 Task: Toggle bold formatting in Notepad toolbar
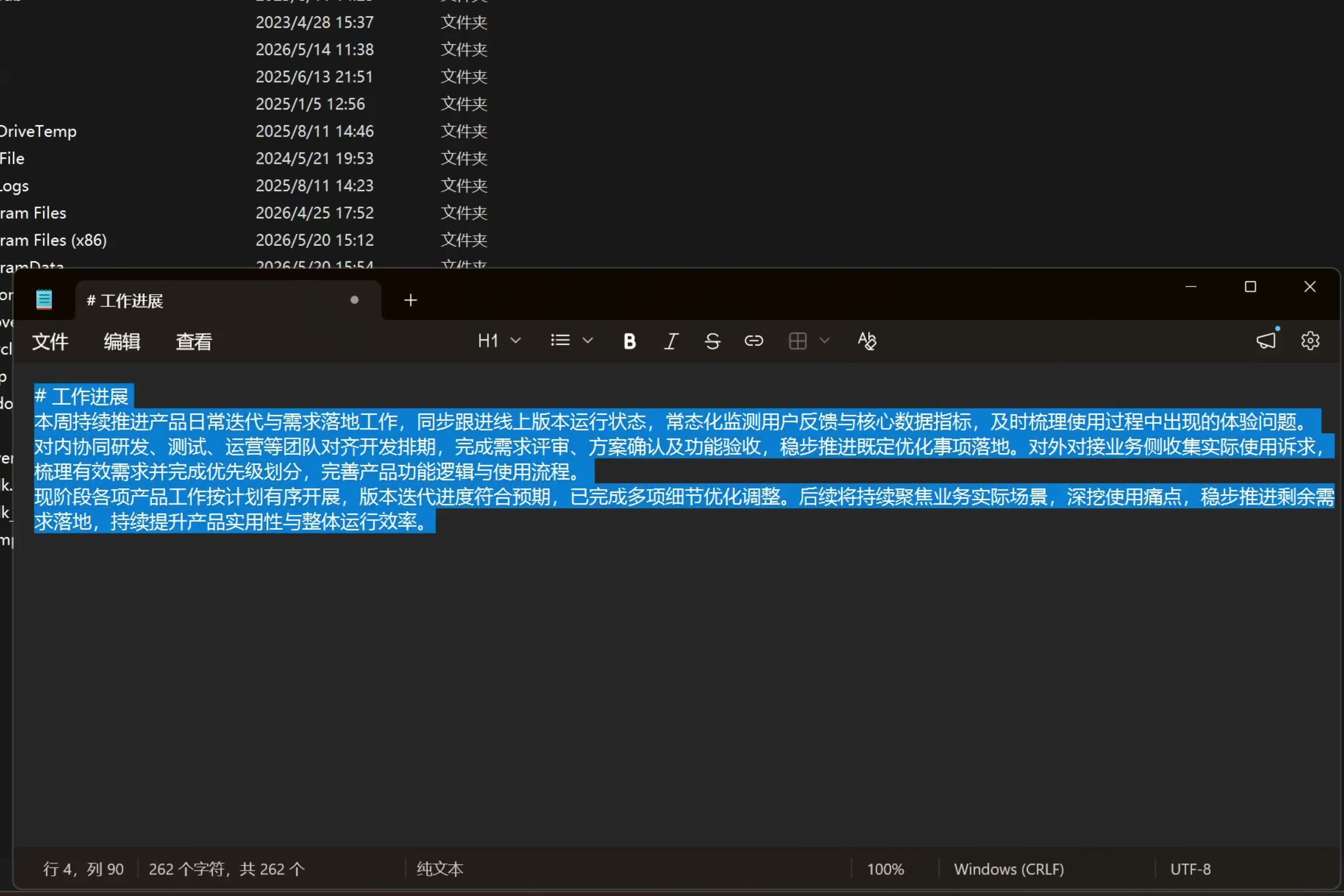click(629, 341)
